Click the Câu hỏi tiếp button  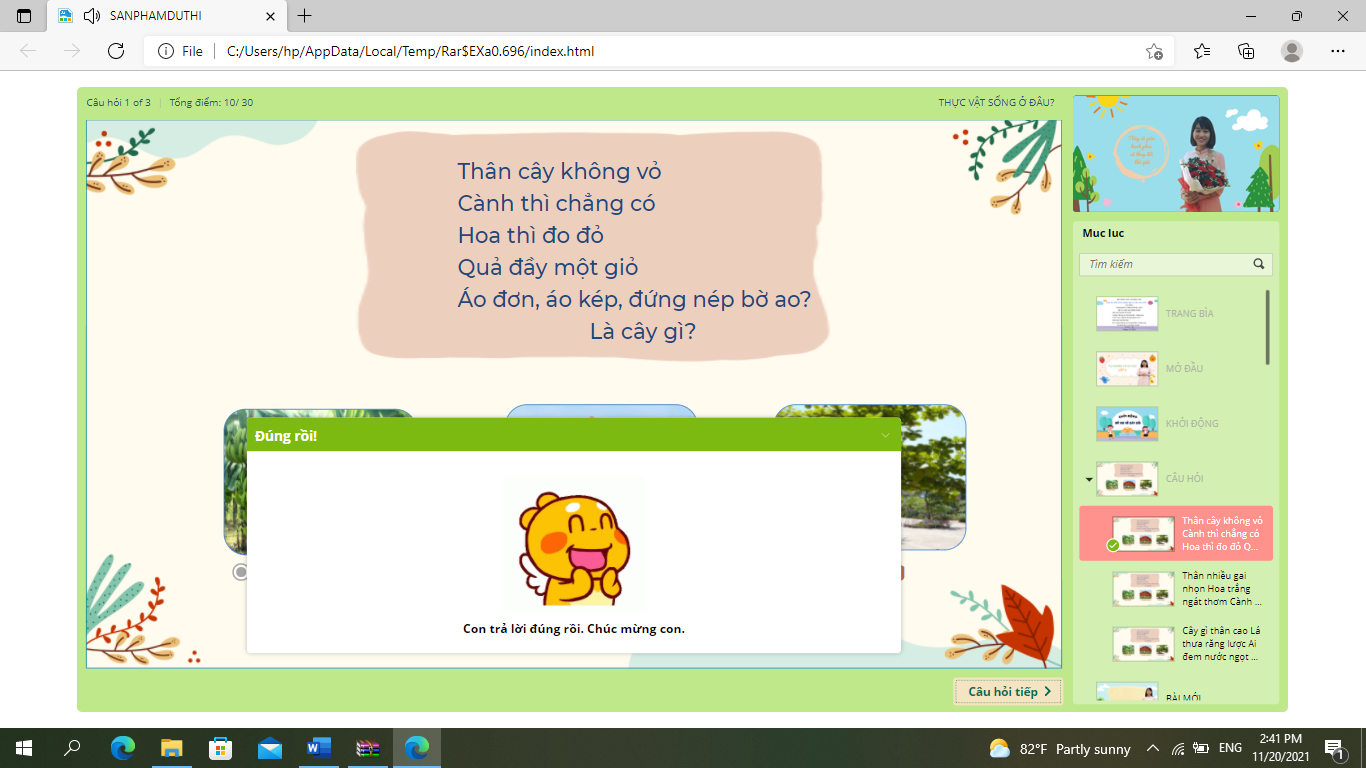point(1008,691)
